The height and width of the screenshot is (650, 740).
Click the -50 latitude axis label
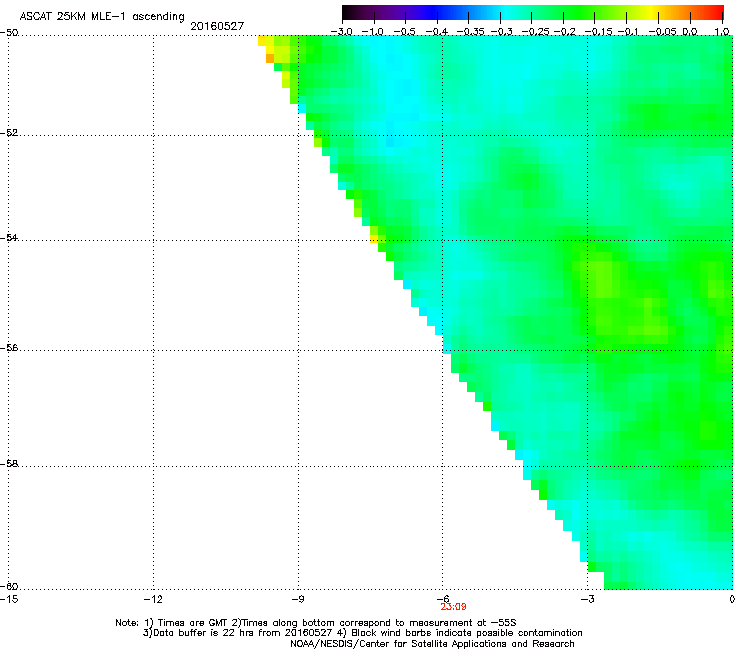point(9,33)
